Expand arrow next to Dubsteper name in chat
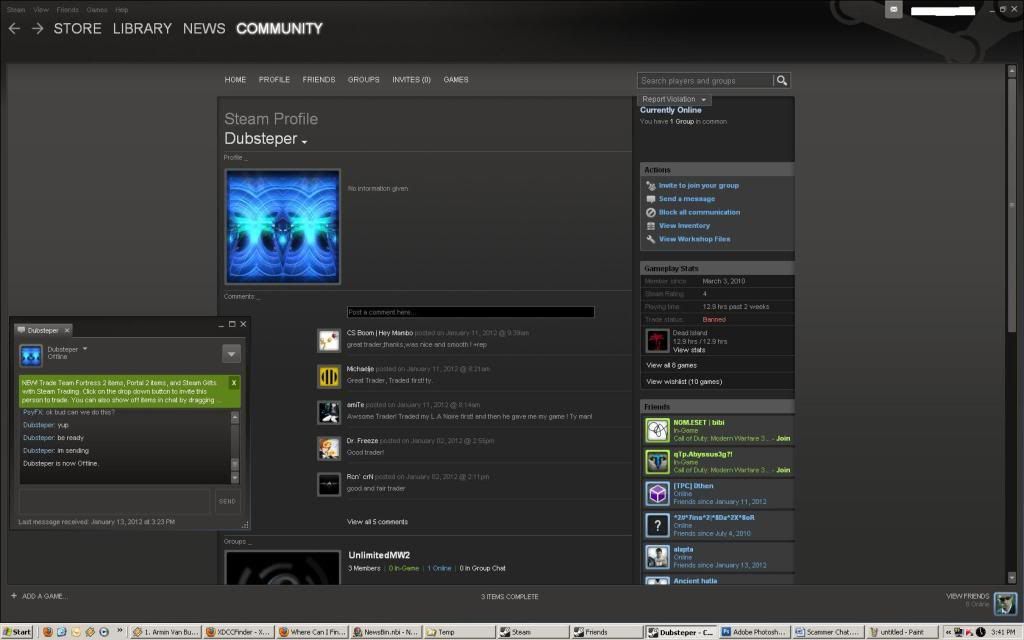 click(85, 349)
